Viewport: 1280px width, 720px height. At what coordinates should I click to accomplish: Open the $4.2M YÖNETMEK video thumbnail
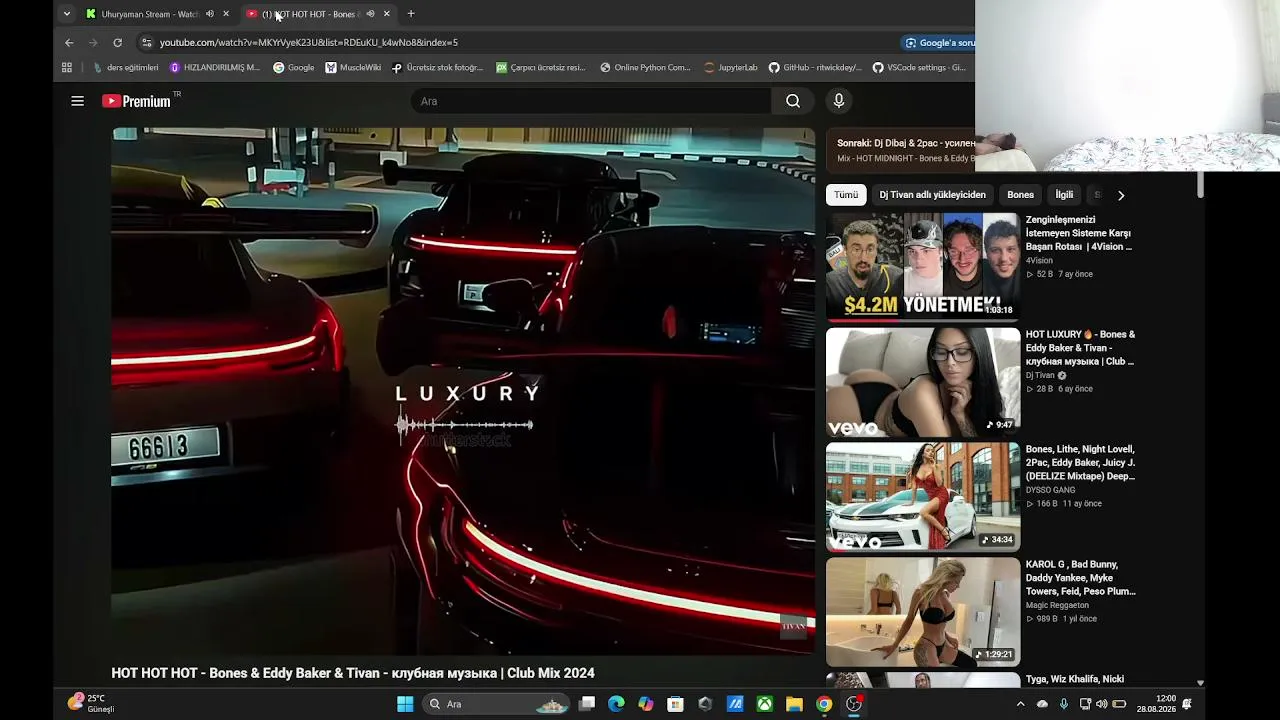923,267
